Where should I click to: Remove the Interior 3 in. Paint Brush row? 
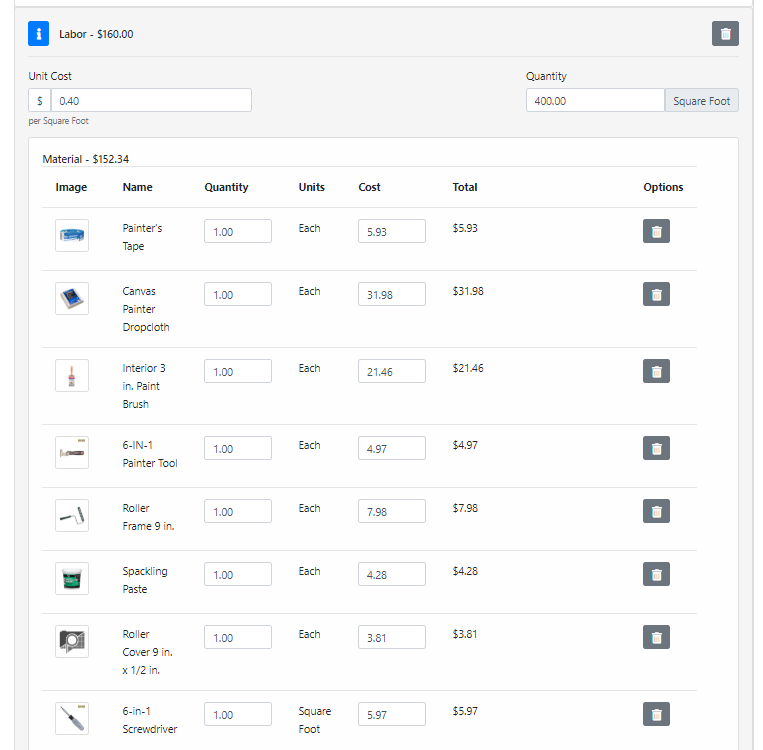pos(656,371)
